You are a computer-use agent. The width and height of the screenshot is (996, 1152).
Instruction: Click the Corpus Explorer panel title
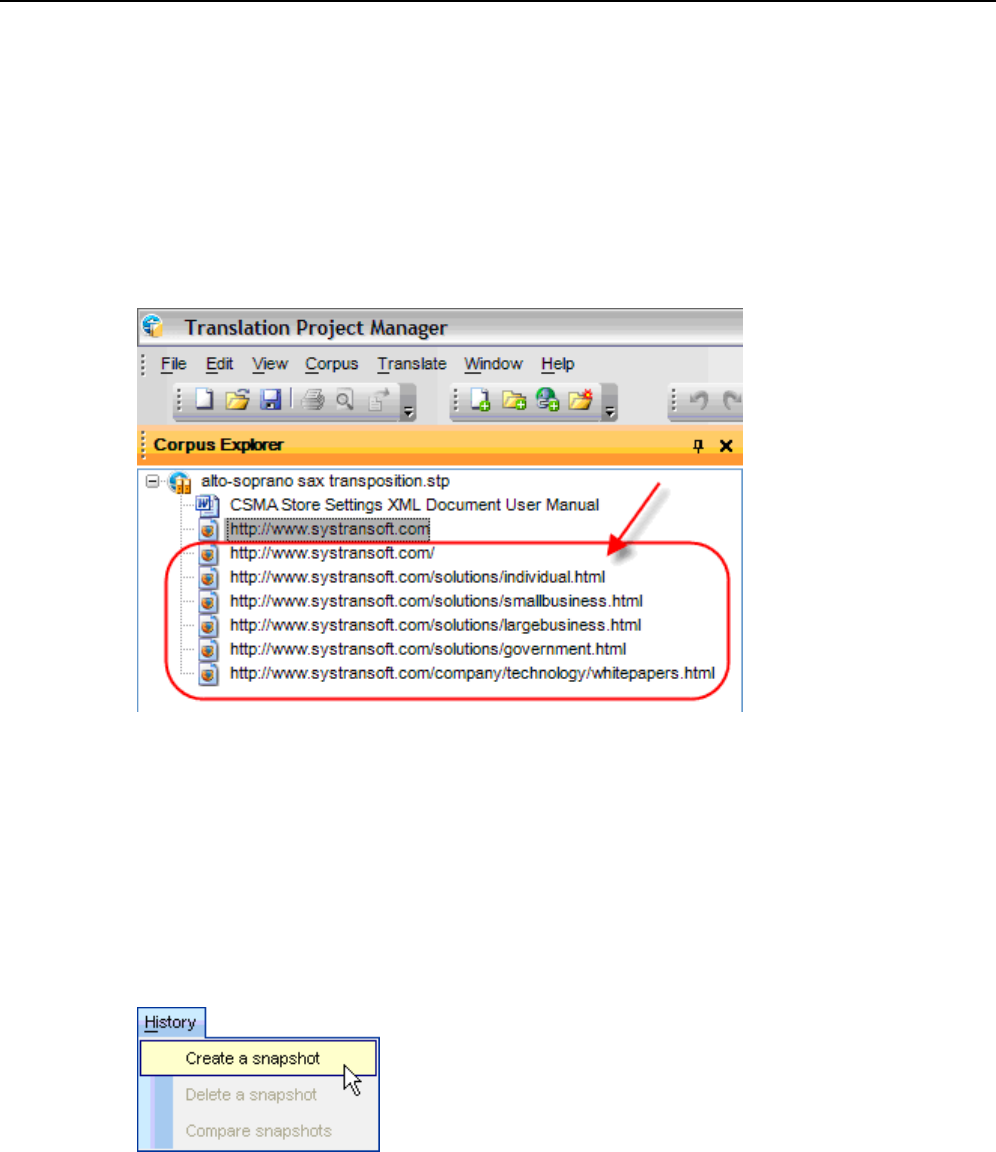218,445
